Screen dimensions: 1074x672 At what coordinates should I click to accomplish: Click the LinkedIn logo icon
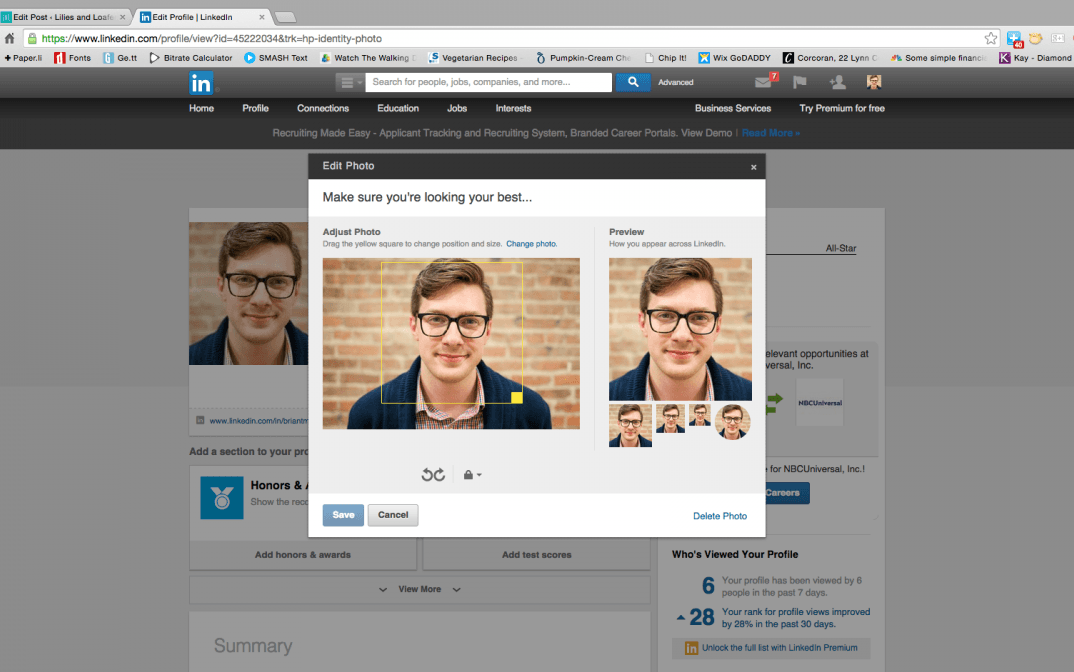(x=201, y=83)
